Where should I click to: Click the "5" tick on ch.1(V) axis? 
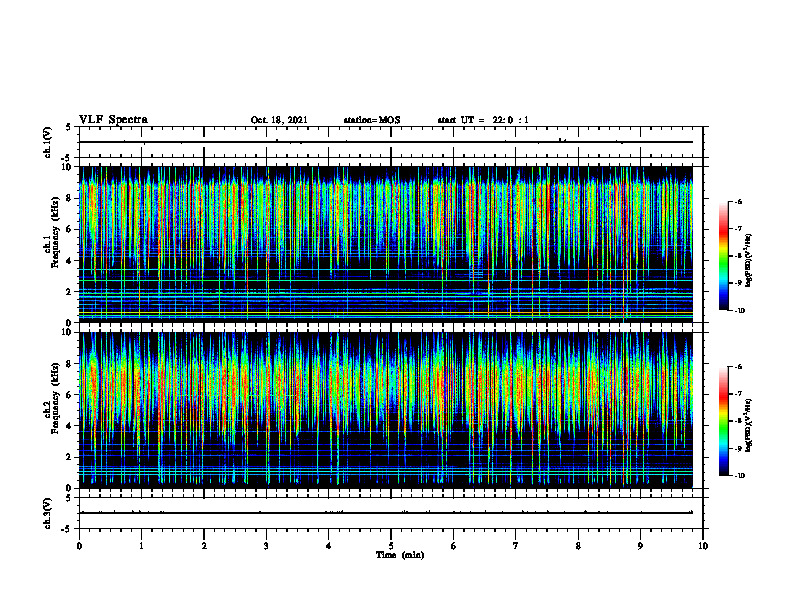[x=69, y=127]
